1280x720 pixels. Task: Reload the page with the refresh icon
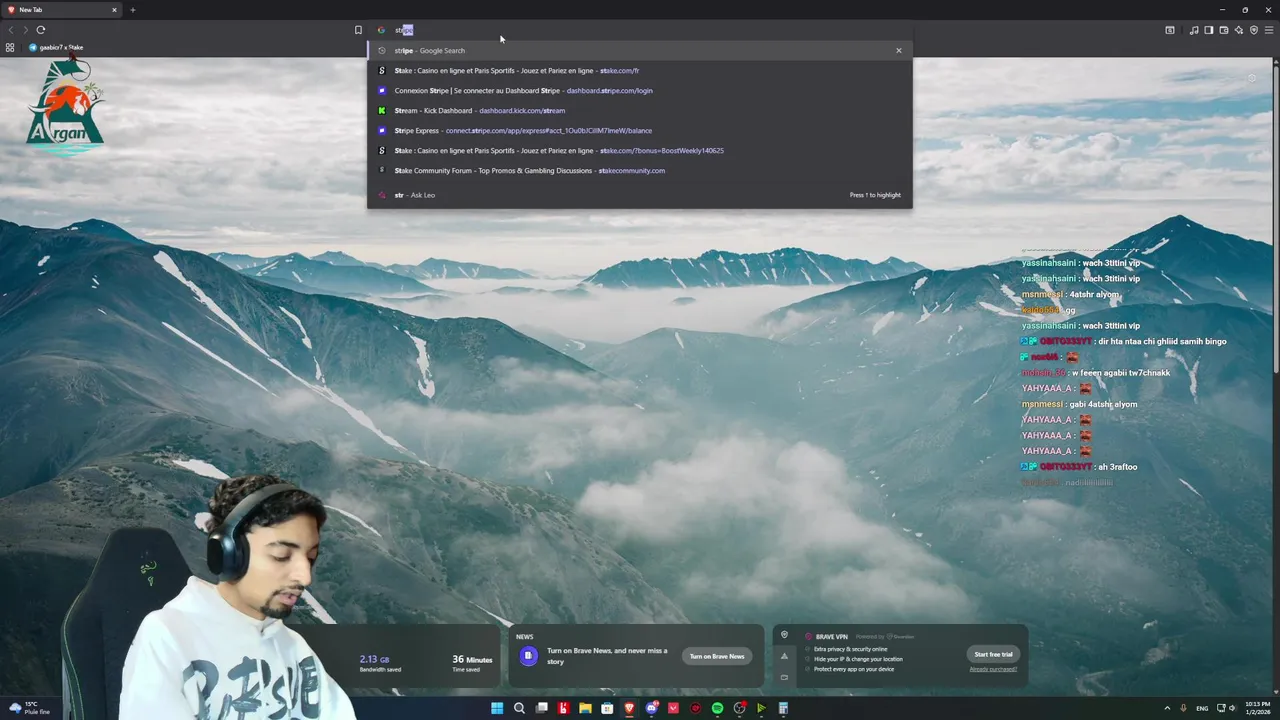point(41,30)
